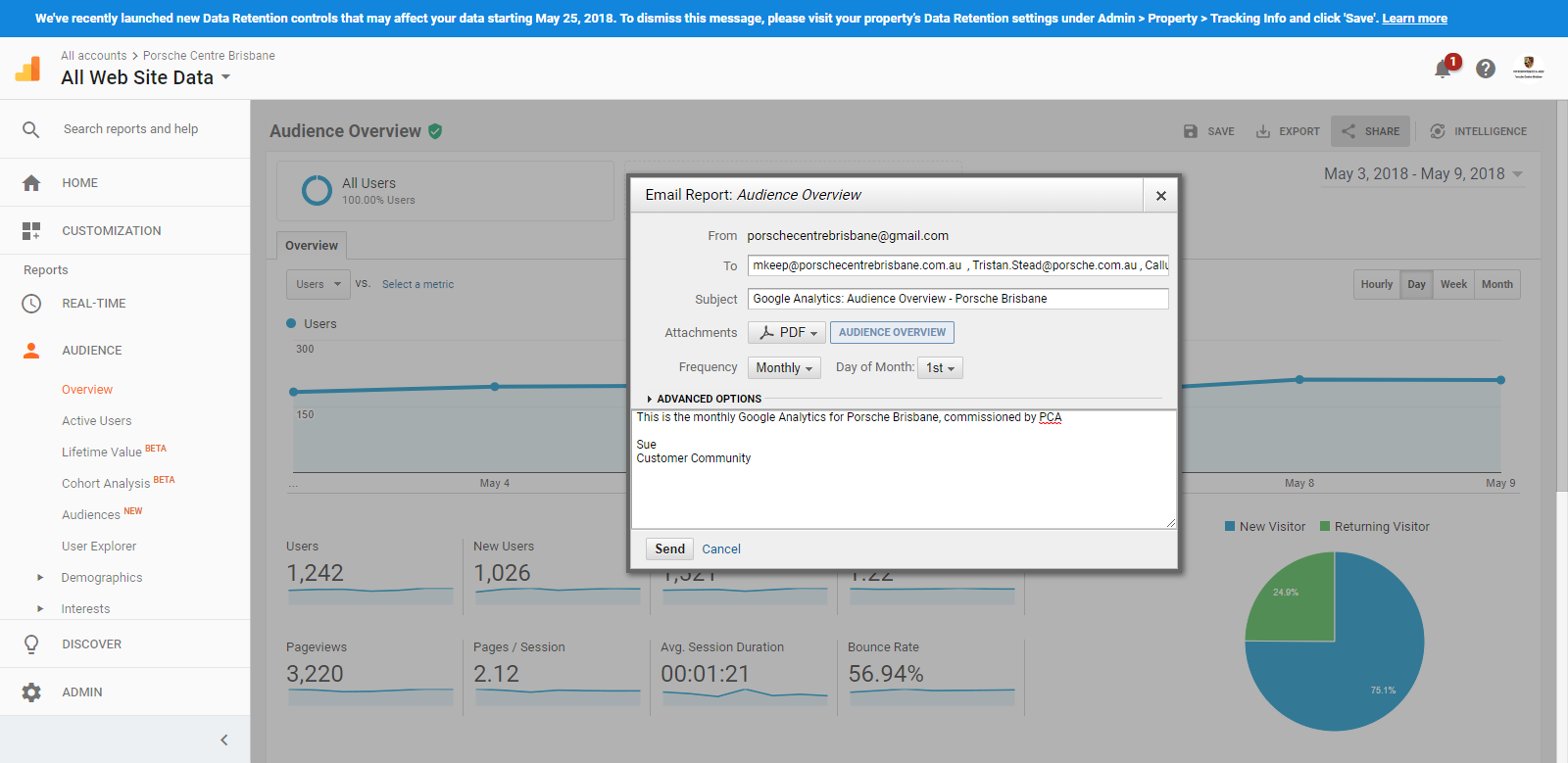Click the Home house icon

(x=31, y=183)
